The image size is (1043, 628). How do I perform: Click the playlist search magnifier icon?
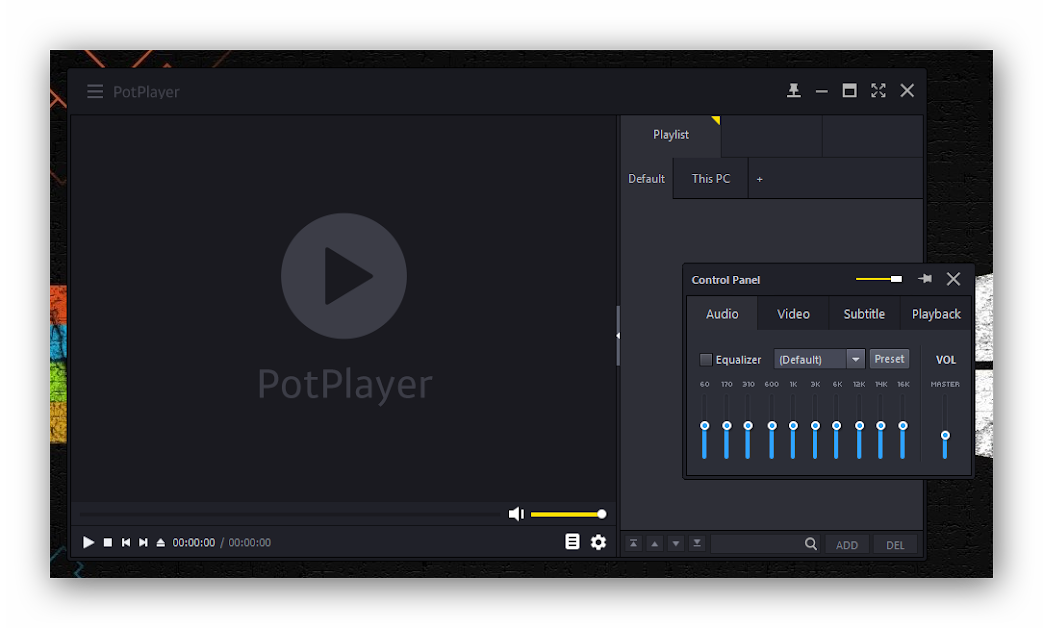point(810,544)
